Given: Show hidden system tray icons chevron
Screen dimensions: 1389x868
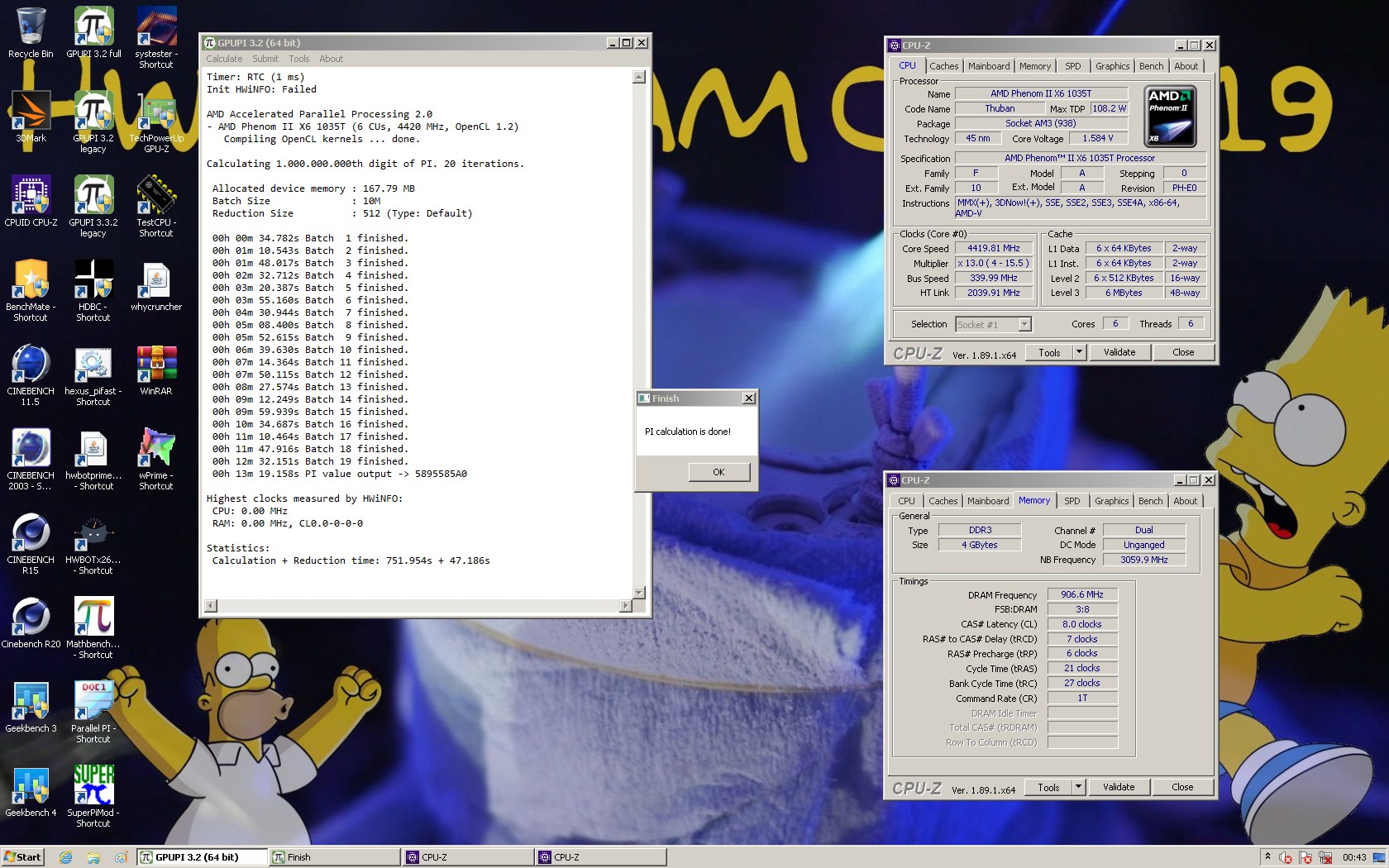Looking at the screenshot, I should coord(1267,856).
